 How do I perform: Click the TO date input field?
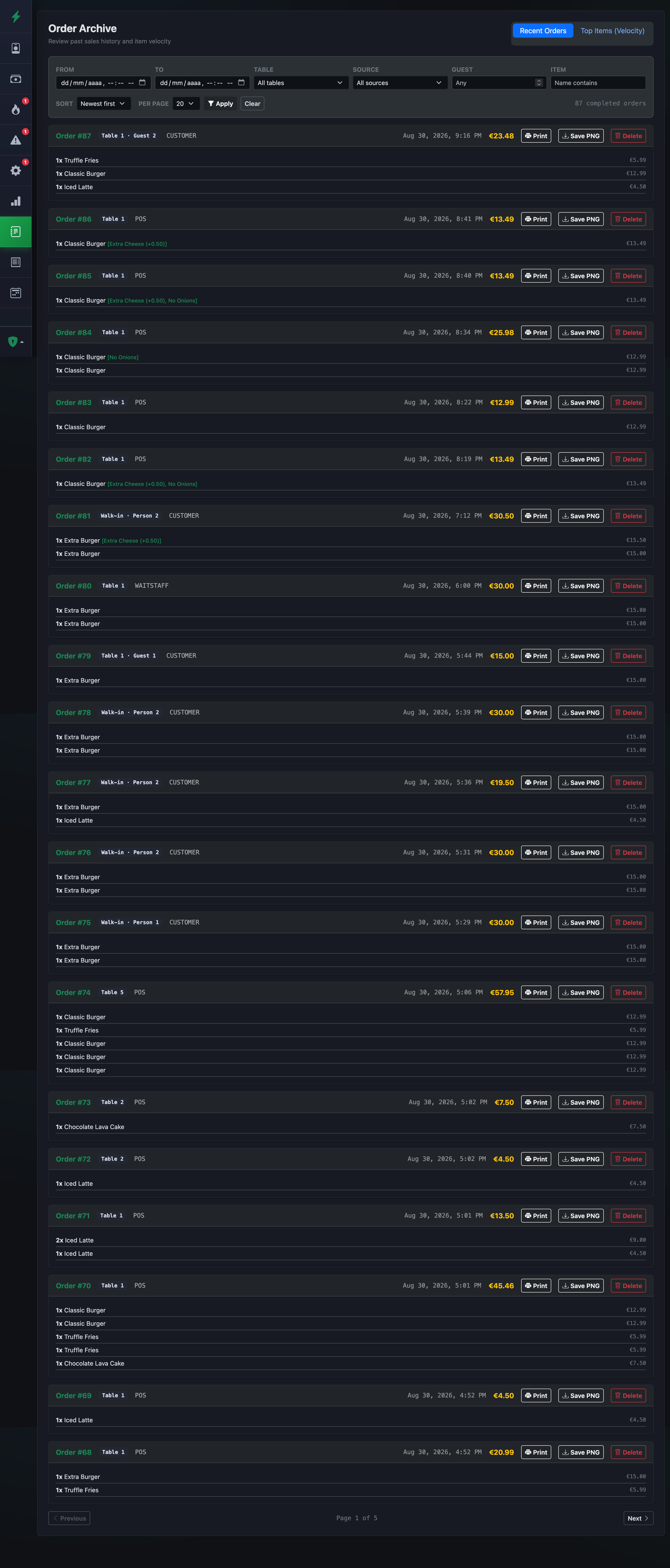point(202,83)
